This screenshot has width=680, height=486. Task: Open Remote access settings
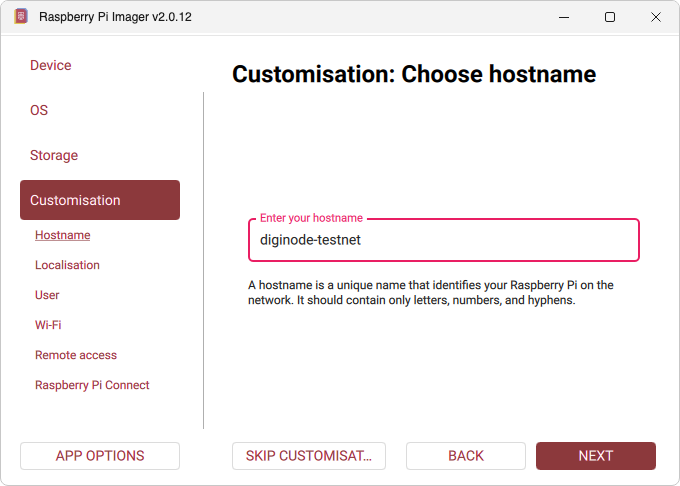click(76, 355)
